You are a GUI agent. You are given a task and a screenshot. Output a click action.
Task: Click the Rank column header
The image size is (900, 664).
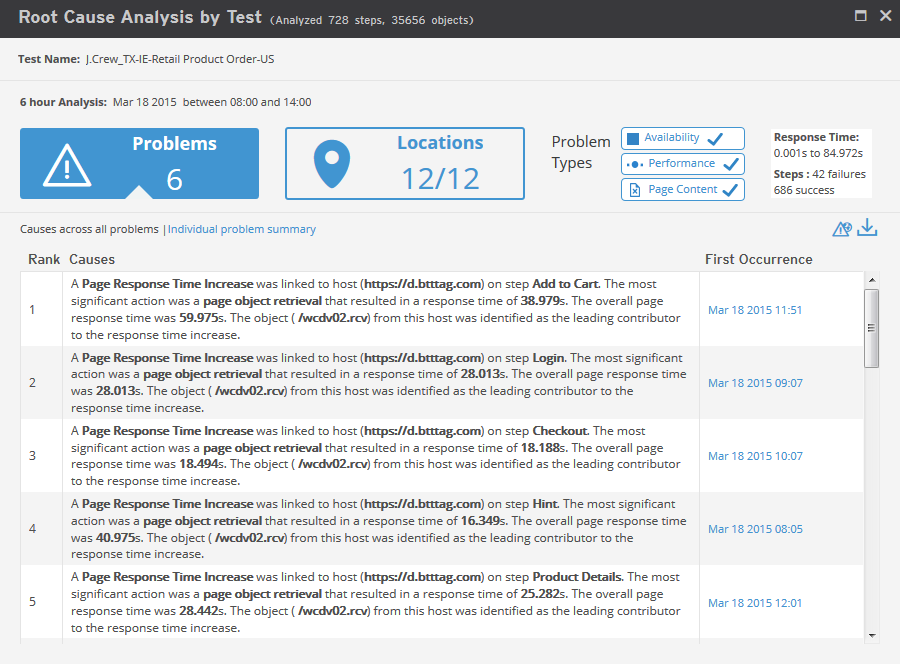coord(44,259)
